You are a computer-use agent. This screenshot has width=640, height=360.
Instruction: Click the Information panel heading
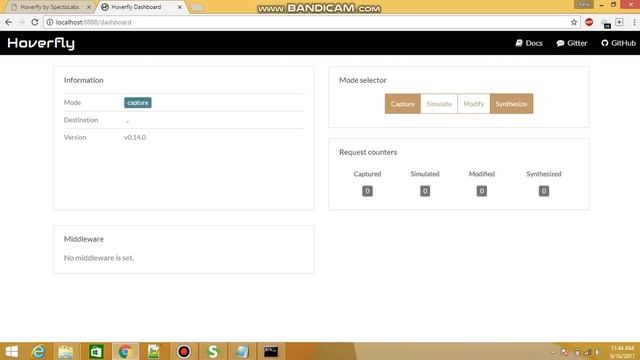[84, 80]
